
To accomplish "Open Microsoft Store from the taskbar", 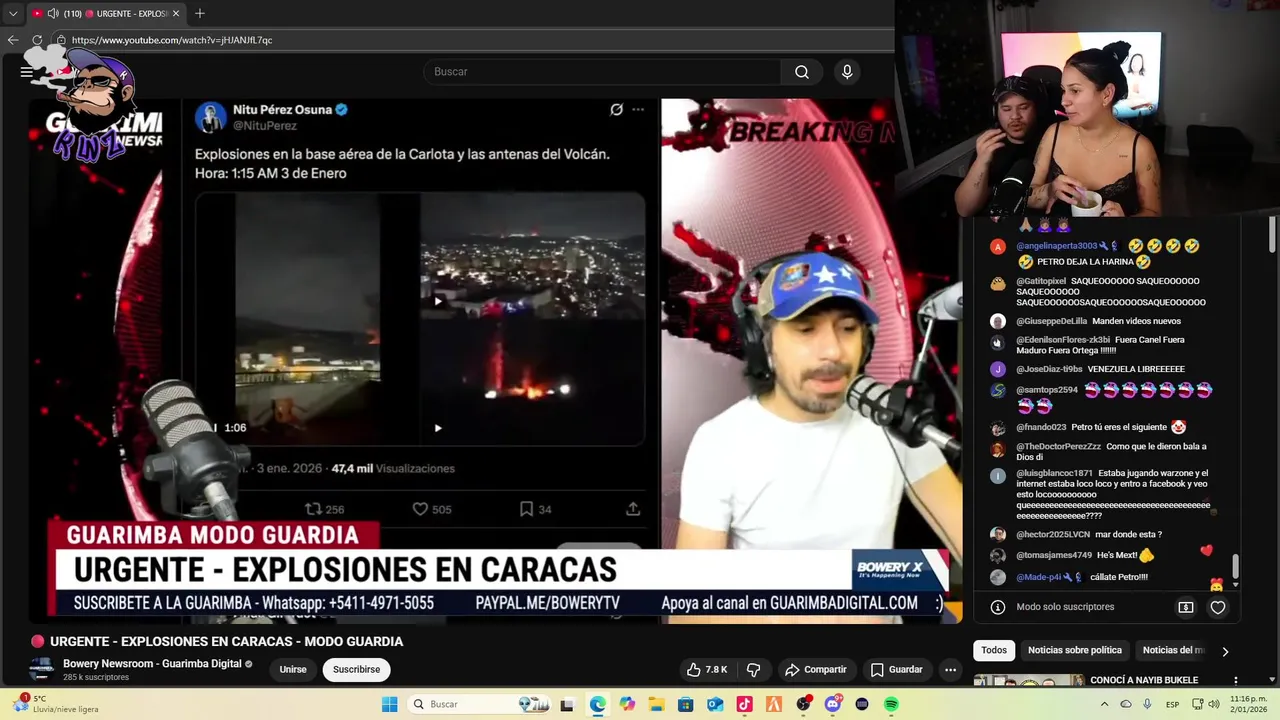I will [685, 704].
